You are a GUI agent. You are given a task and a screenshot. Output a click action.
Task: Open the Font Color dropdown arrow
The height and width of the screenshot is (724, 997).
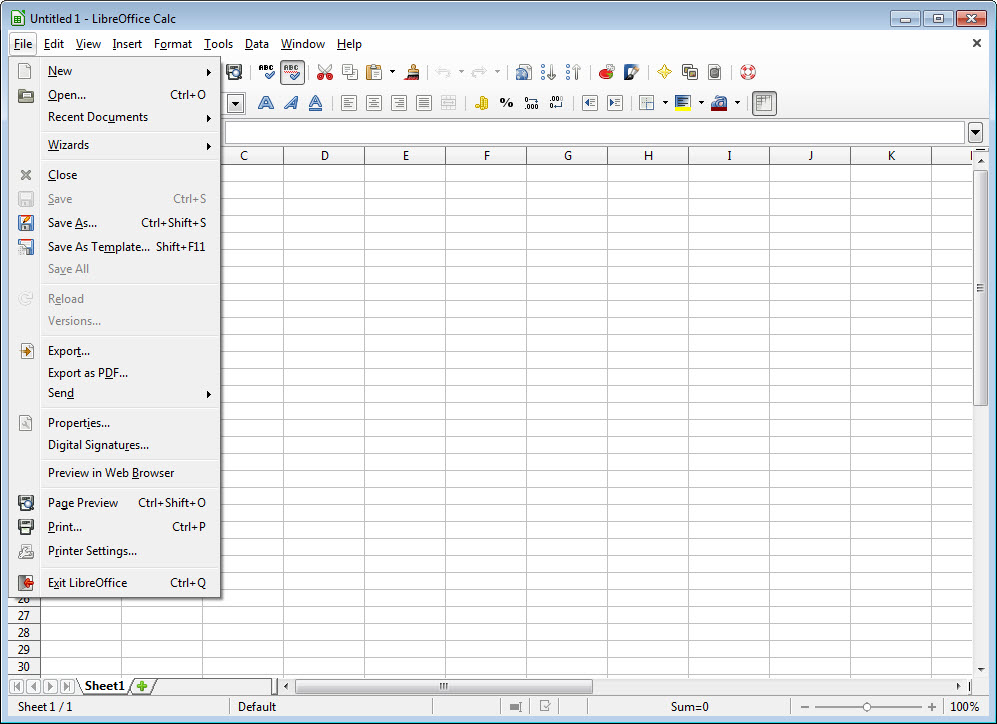tap(738, 103)
